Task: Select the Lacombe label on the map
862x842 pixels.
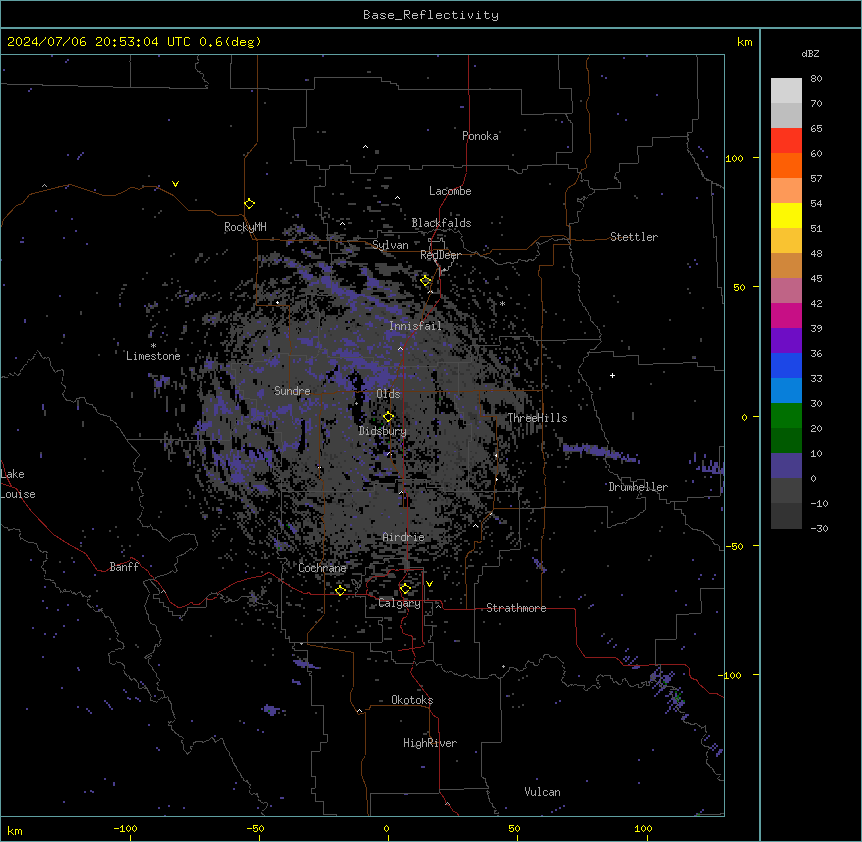Action: pos(450,191)
